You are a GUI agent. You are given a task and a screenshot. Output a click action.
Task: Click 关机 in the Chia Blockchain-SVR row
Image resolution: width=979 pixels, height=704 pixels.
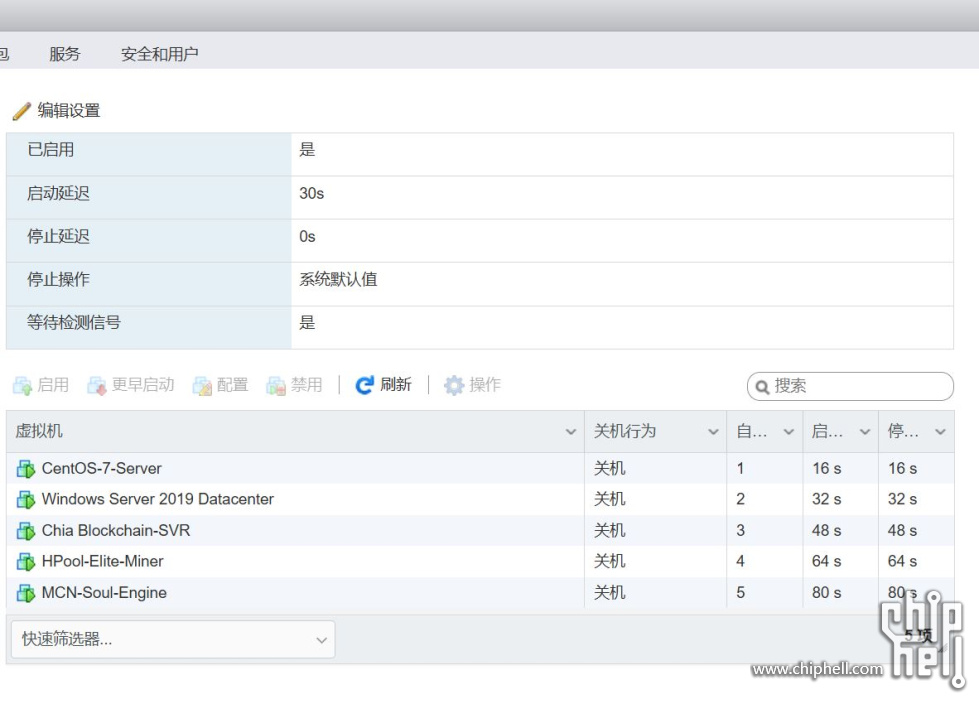tap(609, 530)
